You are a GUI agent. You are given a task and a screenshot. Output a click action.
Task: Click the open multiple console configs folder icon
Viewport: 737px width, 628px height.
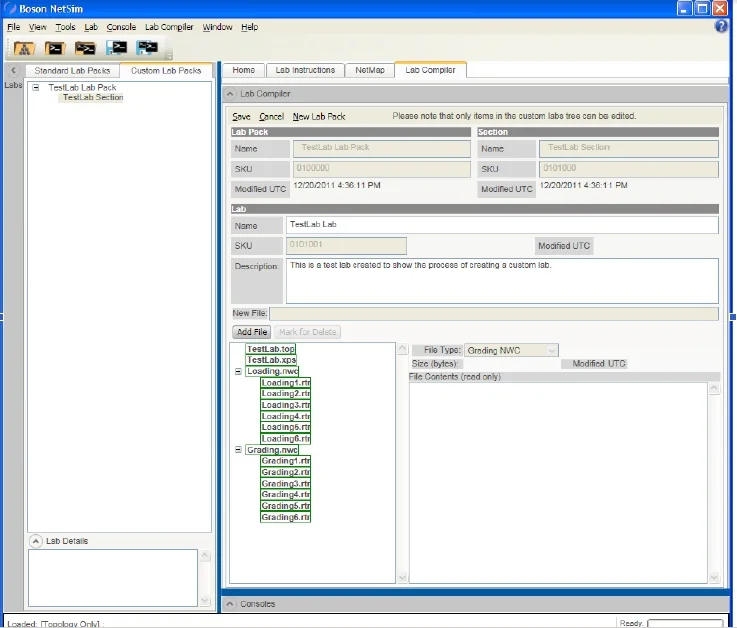85,48
